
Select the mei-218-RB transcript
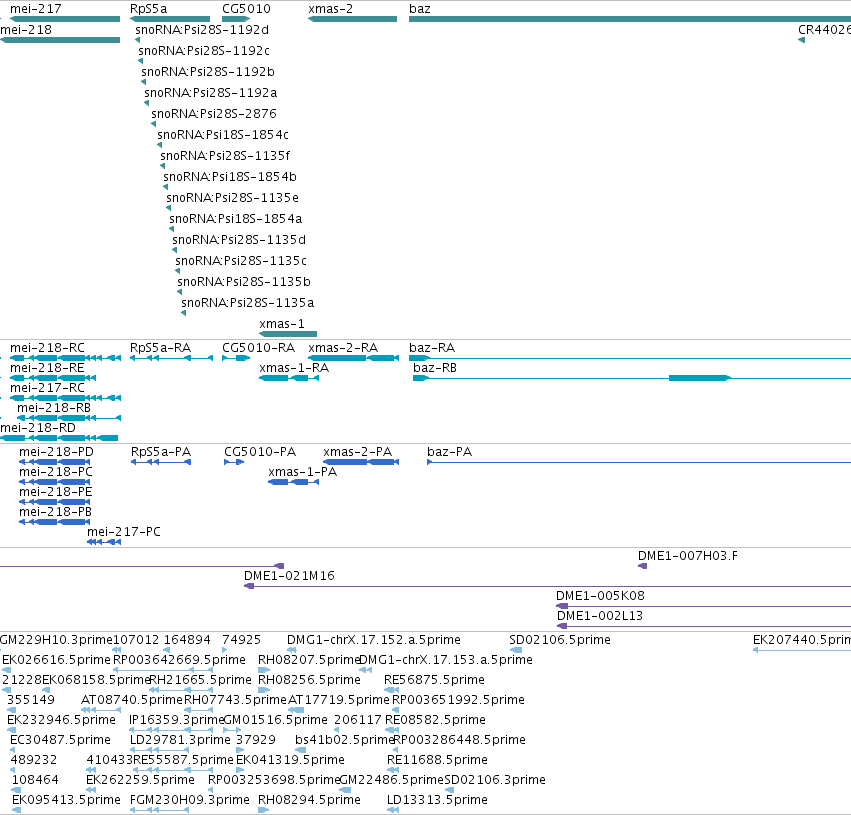pos(69,418)
